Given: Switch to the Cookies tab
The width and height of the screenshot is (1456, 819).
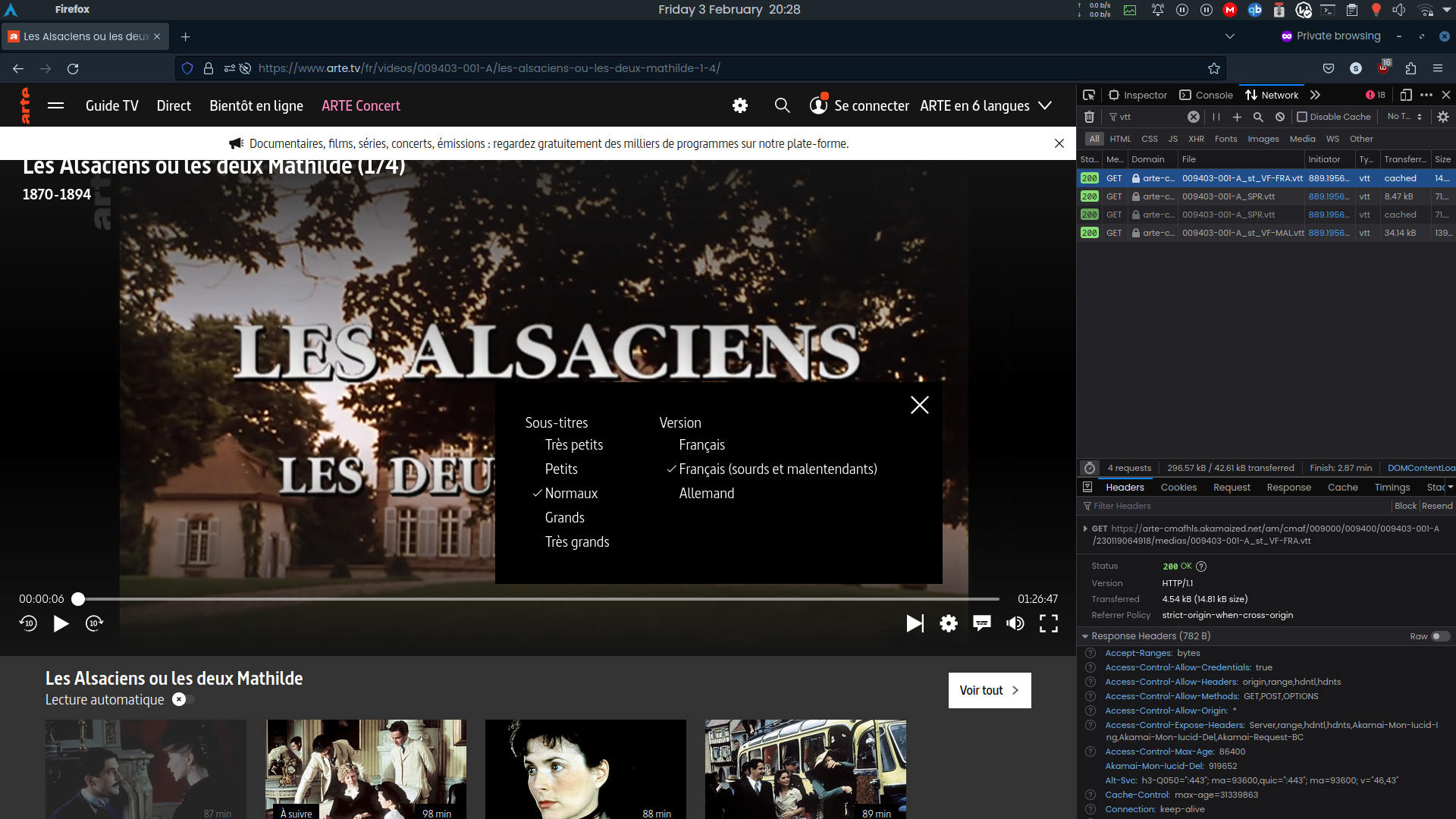Looking at the screenshot, I should [1178, 488].
